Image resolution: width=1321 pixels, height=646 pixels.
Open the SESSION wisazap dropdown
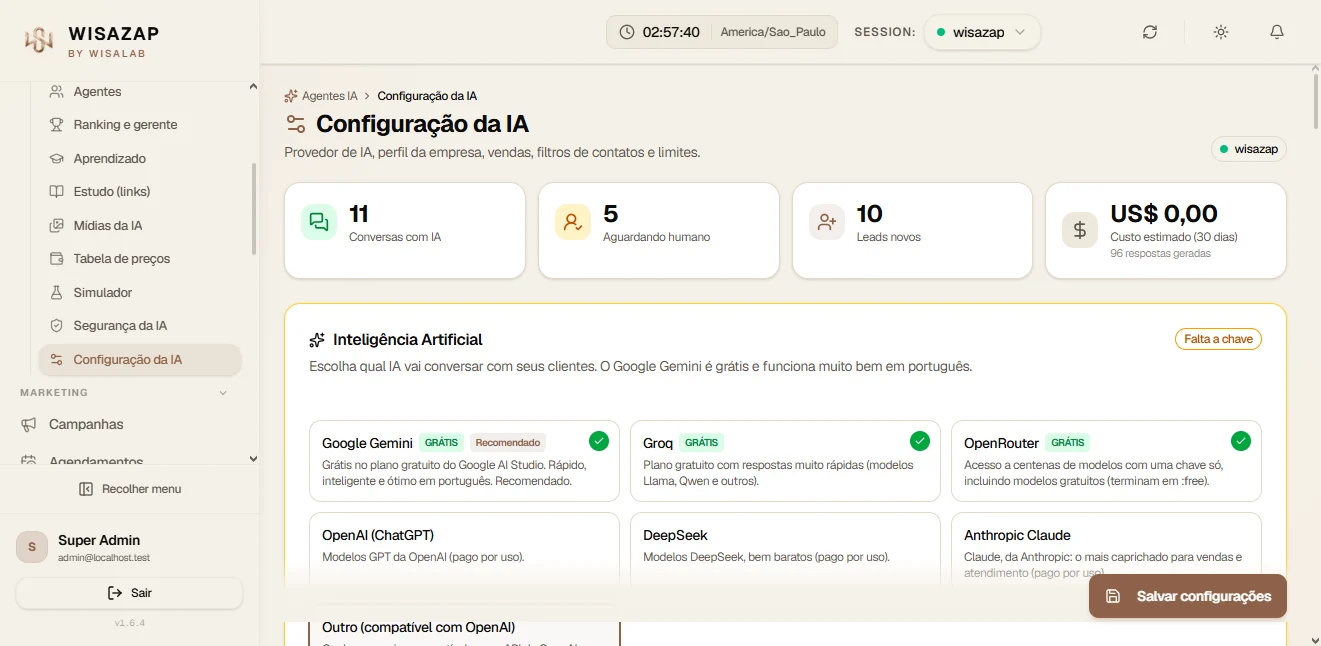point(982,32)
